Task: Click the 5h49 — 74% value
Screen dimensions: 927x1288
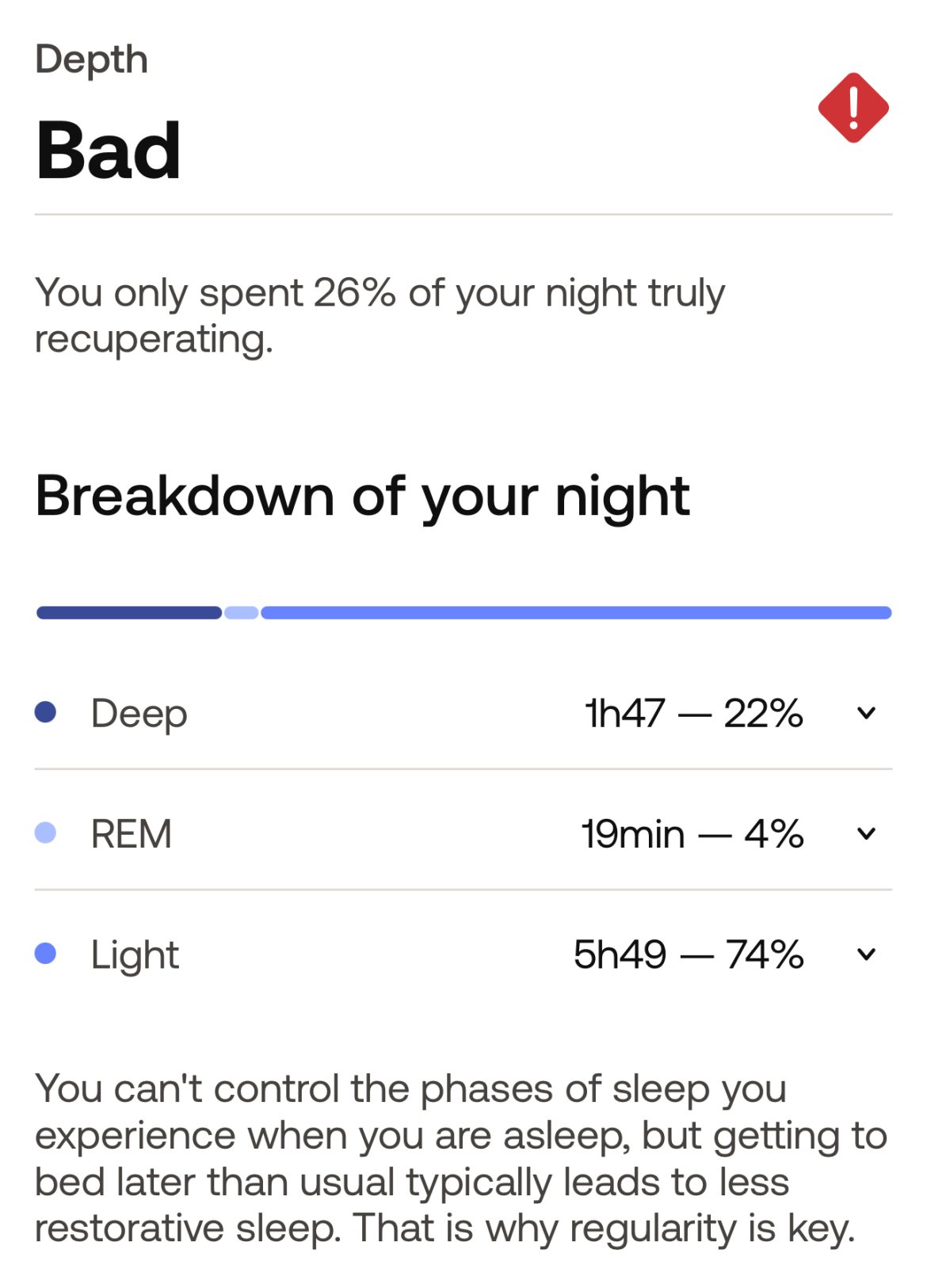Action: tap(688, 954)
